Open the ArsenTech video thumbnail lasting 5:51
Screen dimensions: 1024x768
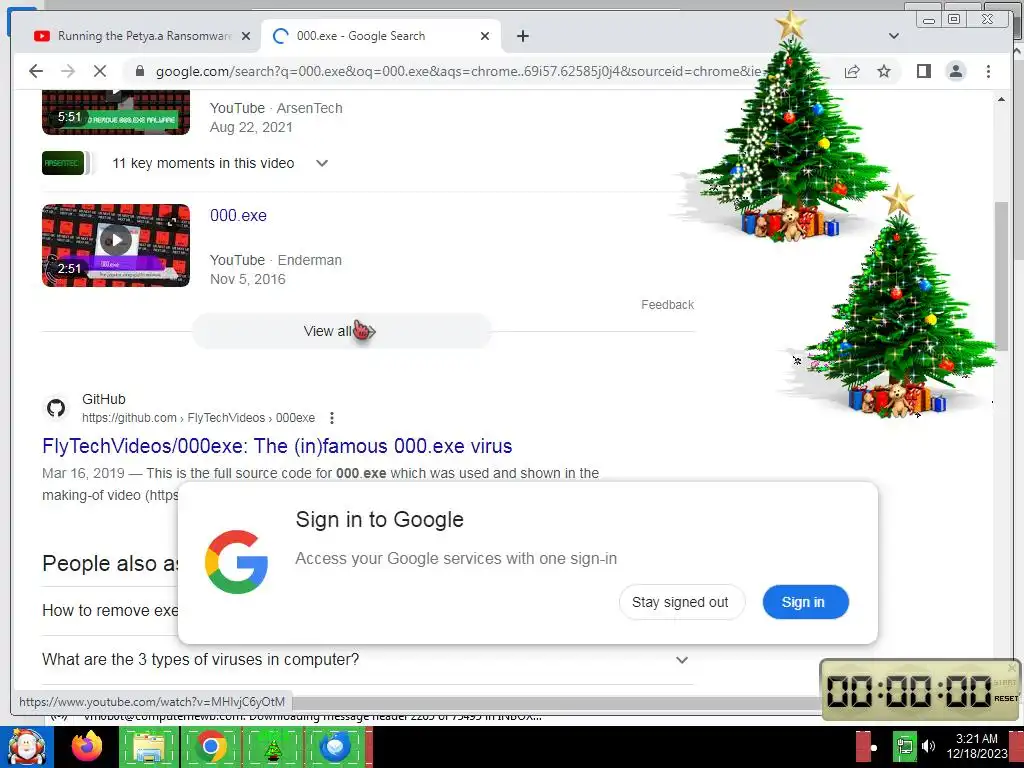click(116, 113)
